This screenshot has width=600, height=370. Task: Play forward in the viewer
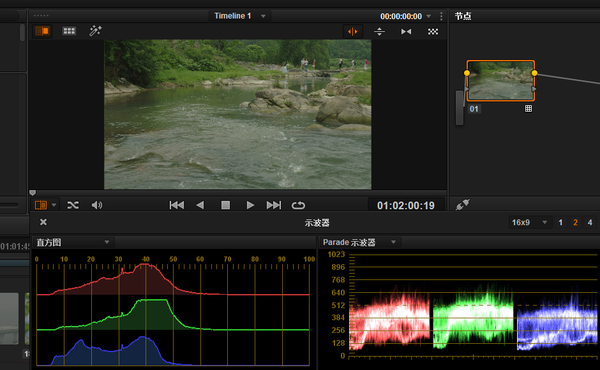click(250, 205)
